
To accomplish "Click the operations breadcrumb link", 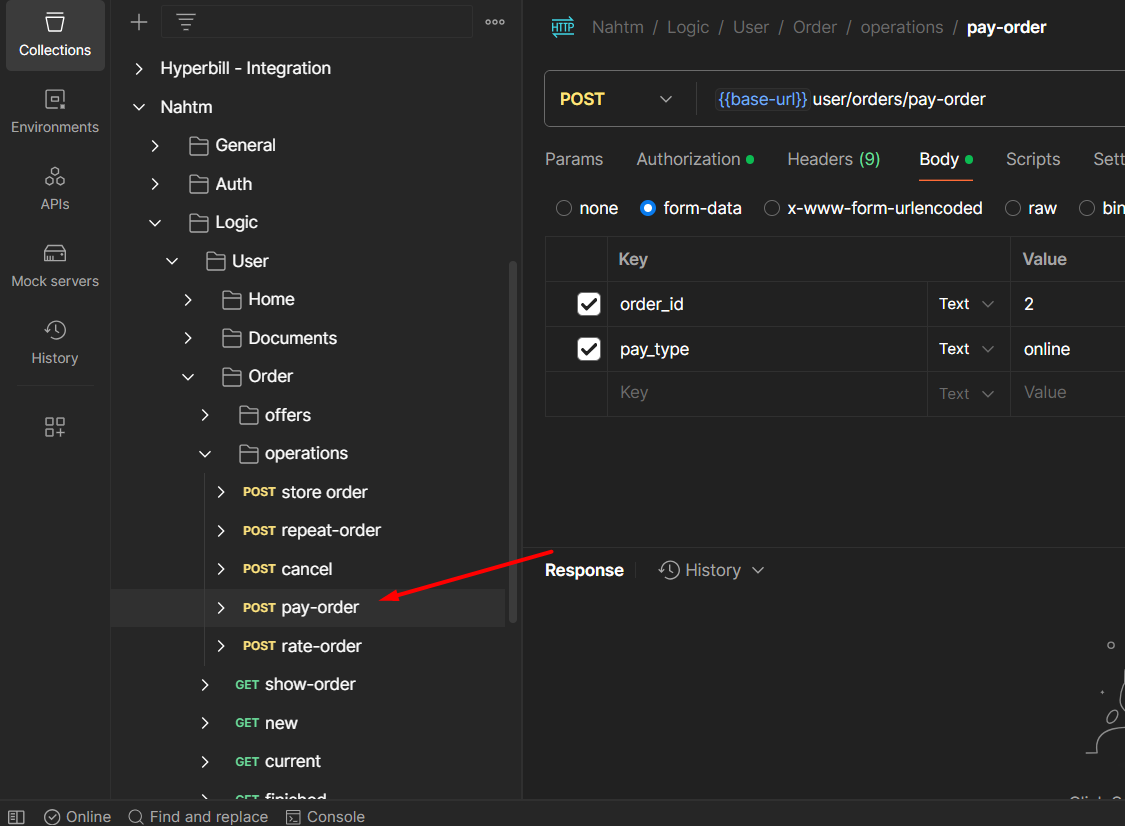I will 902,27.
